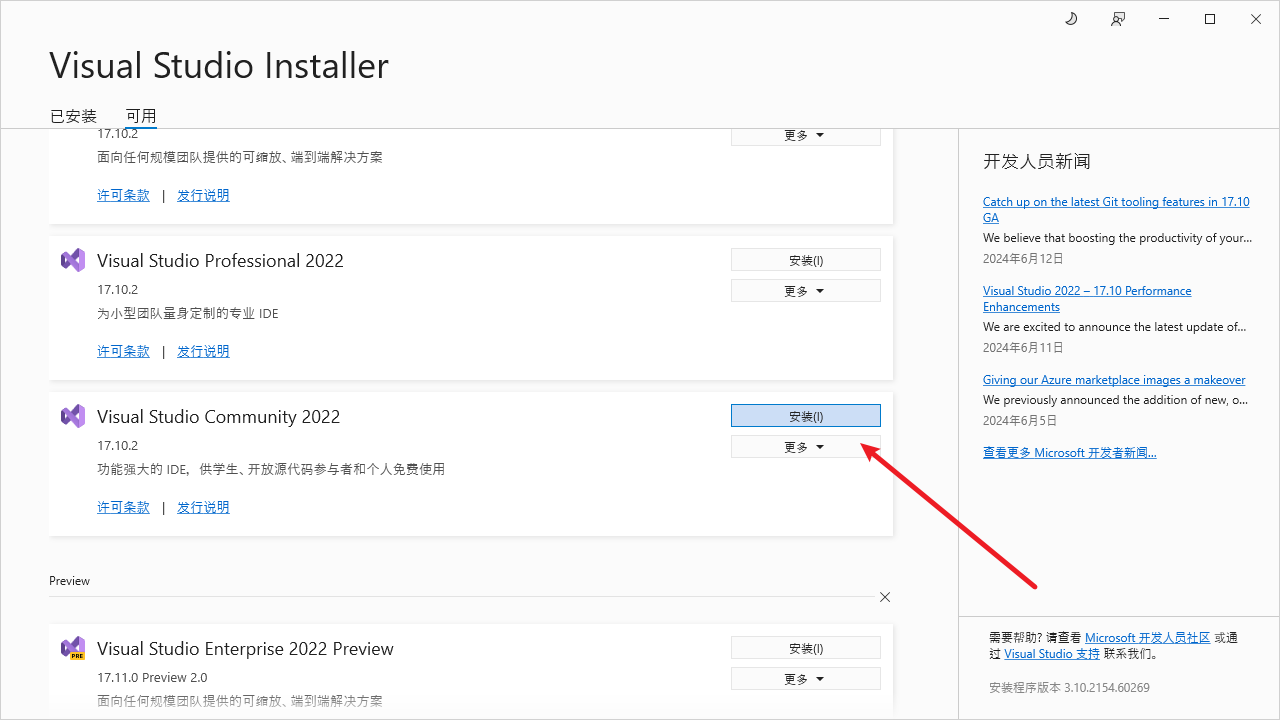Click the feedback icon in title bar
This screenshot has width=1280, height=720.
1118,19
